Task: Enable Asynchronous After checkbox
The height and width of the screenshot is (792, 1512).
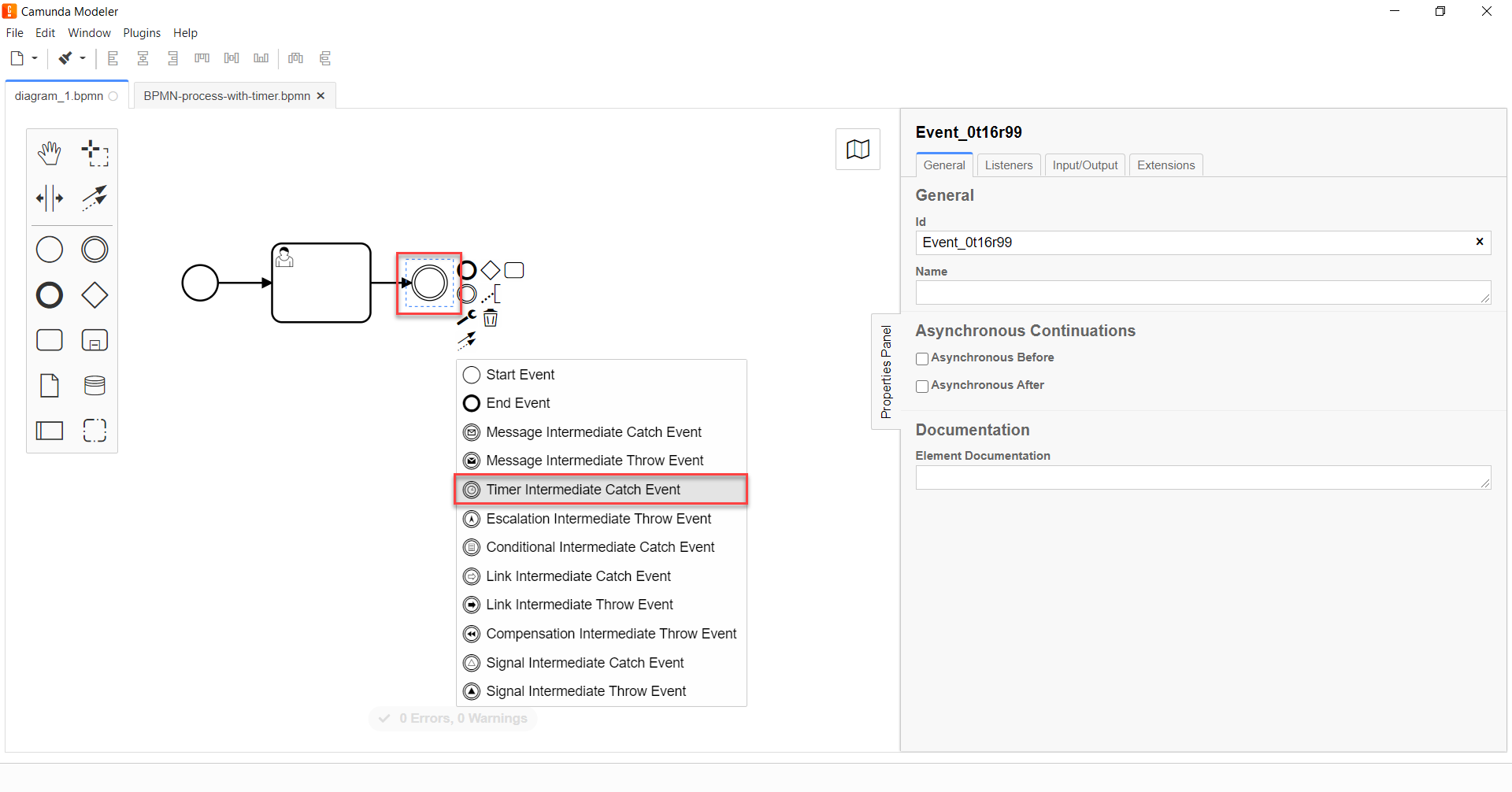Action: click(922, 387)
